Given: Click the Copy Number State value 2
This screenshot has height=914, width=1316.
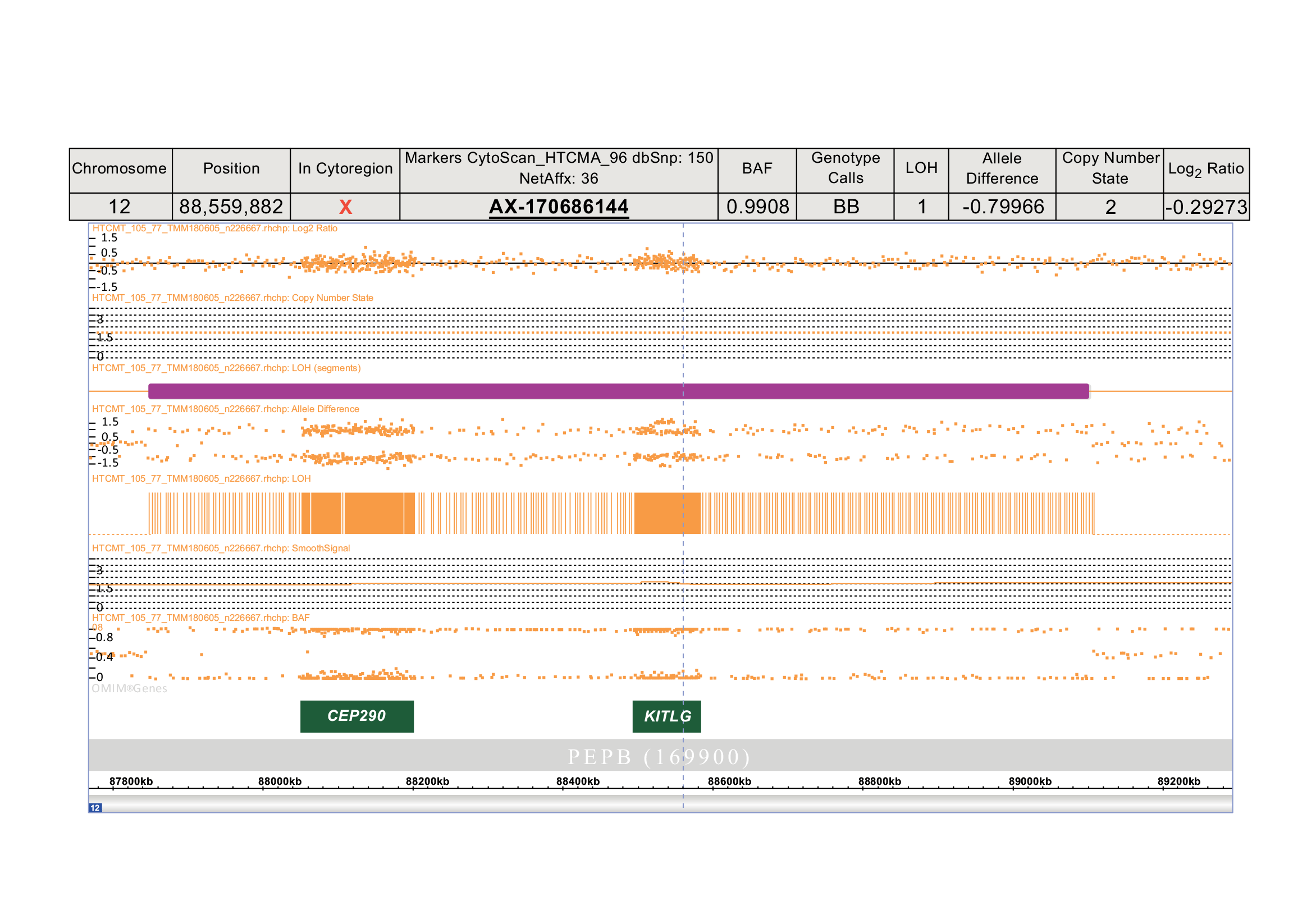Looking at the screenshot, I should [1110, 207].
